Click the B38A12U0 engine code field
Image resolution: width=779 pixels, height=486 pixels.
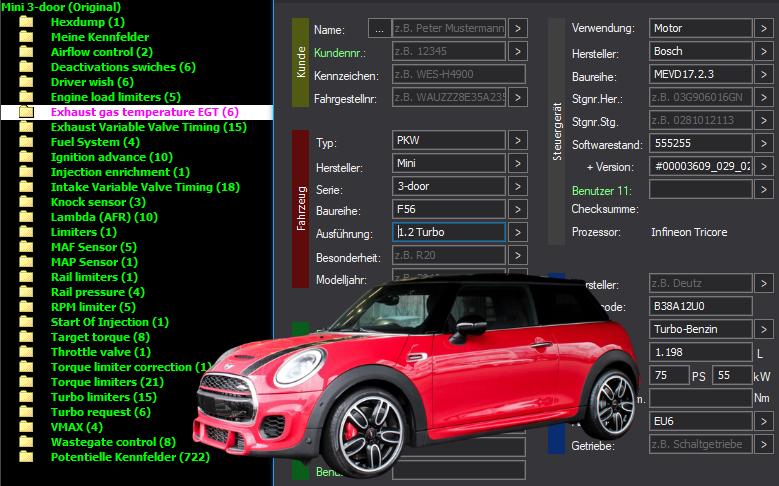click(701, 306)
